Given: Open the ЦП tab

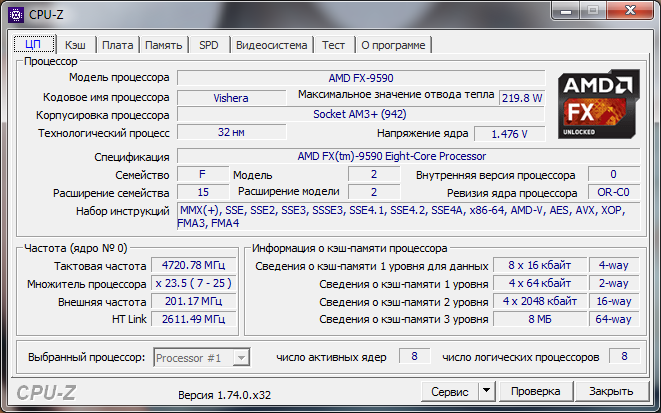Looking at the screenshot, I should coord(34,45).
